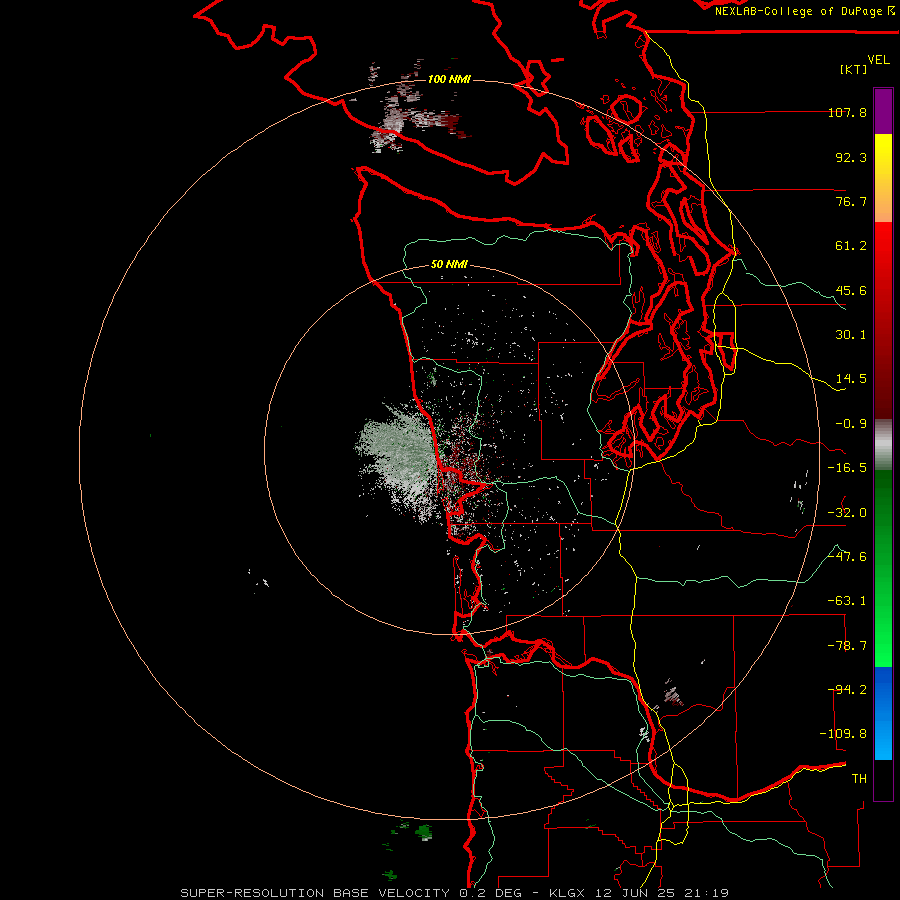The width and height of the screenshot is (900, 900).
Task: Pick the purple segment of the color bar
Action: pos(883,111)
